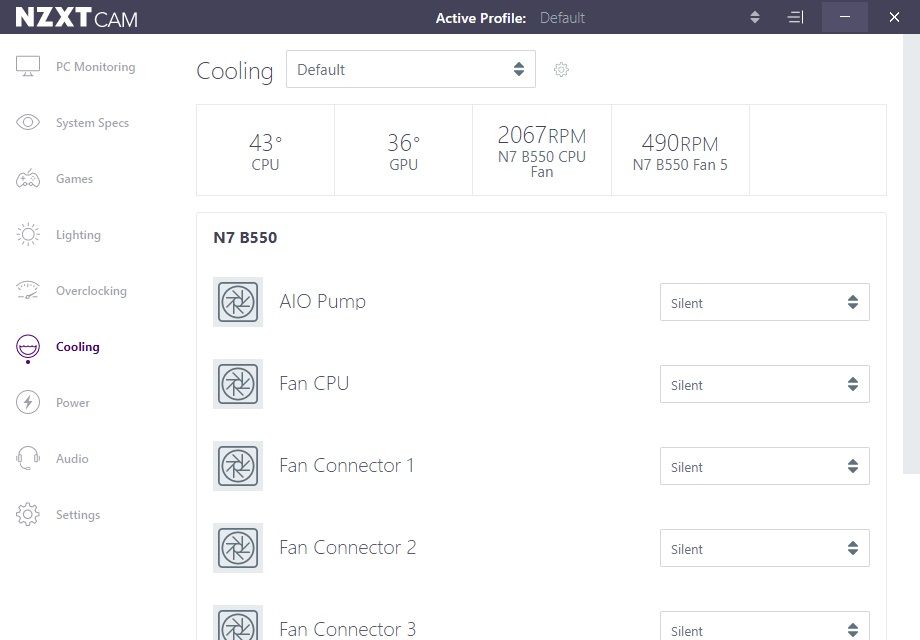The width and height of the screenshot is (920, 640).
Task: Click the Fan Connector 2 label
Action: [347, 547]
